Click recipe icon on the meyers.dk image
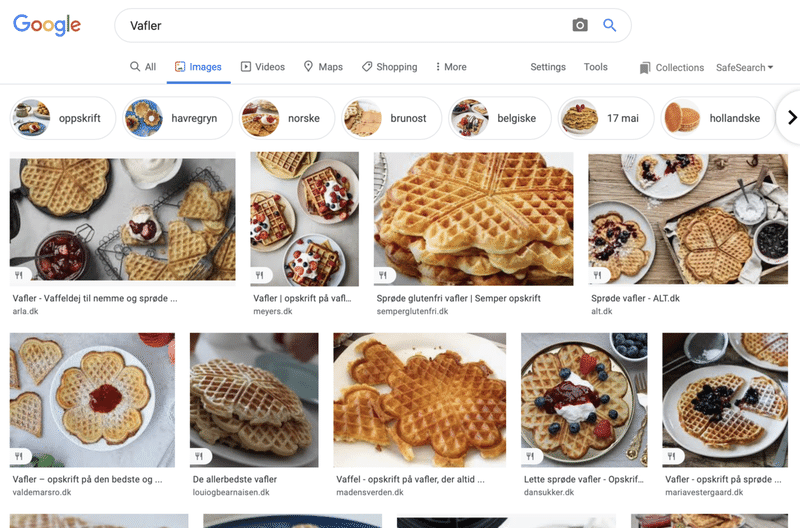The image size is (800, 528). (260, 275)
